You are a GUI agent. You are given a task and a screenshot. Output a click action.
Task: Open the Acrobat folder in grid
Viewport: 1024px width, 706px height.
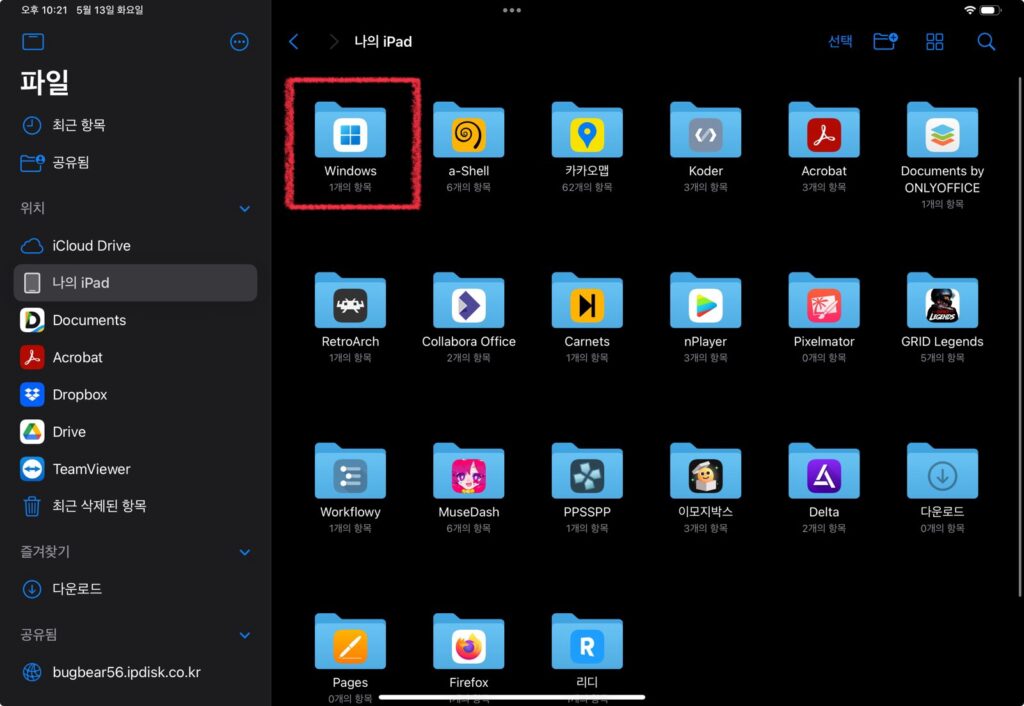coord(824,130)
